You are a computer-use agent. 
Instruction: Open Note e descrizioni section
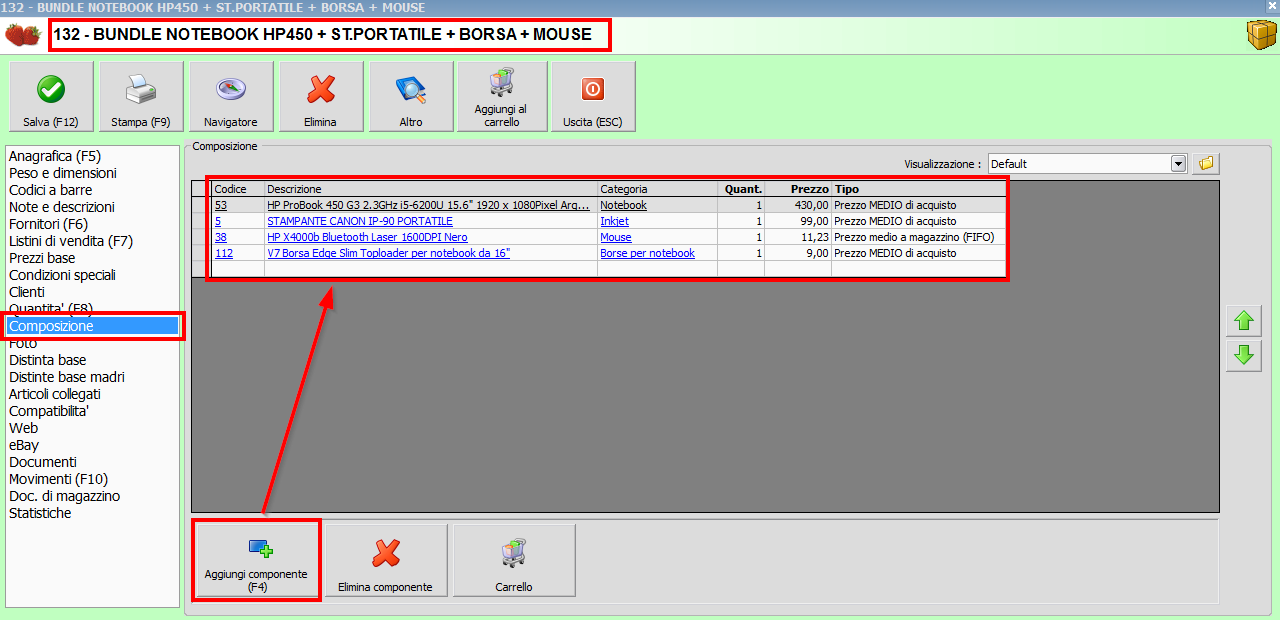coord(62,207)
